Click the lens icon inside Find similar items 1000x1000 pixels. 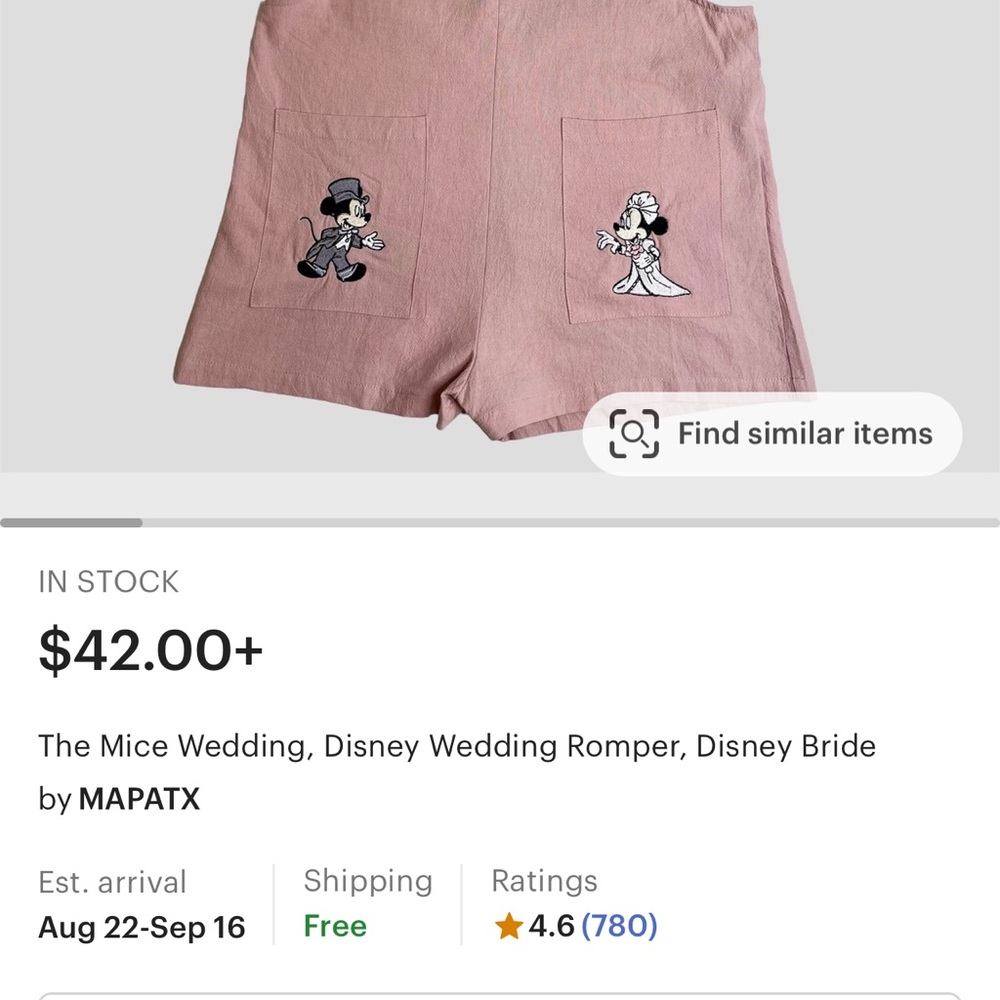tap(636, 433)
